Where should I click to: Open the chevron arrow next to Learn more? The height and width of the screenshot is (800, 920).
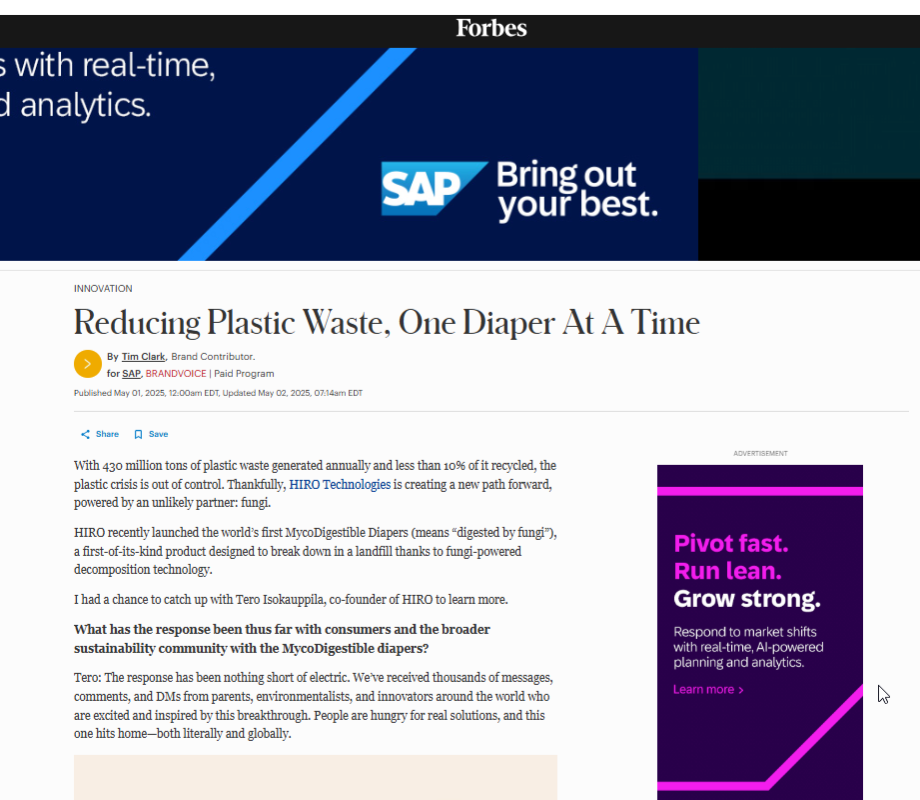[741, 689]
